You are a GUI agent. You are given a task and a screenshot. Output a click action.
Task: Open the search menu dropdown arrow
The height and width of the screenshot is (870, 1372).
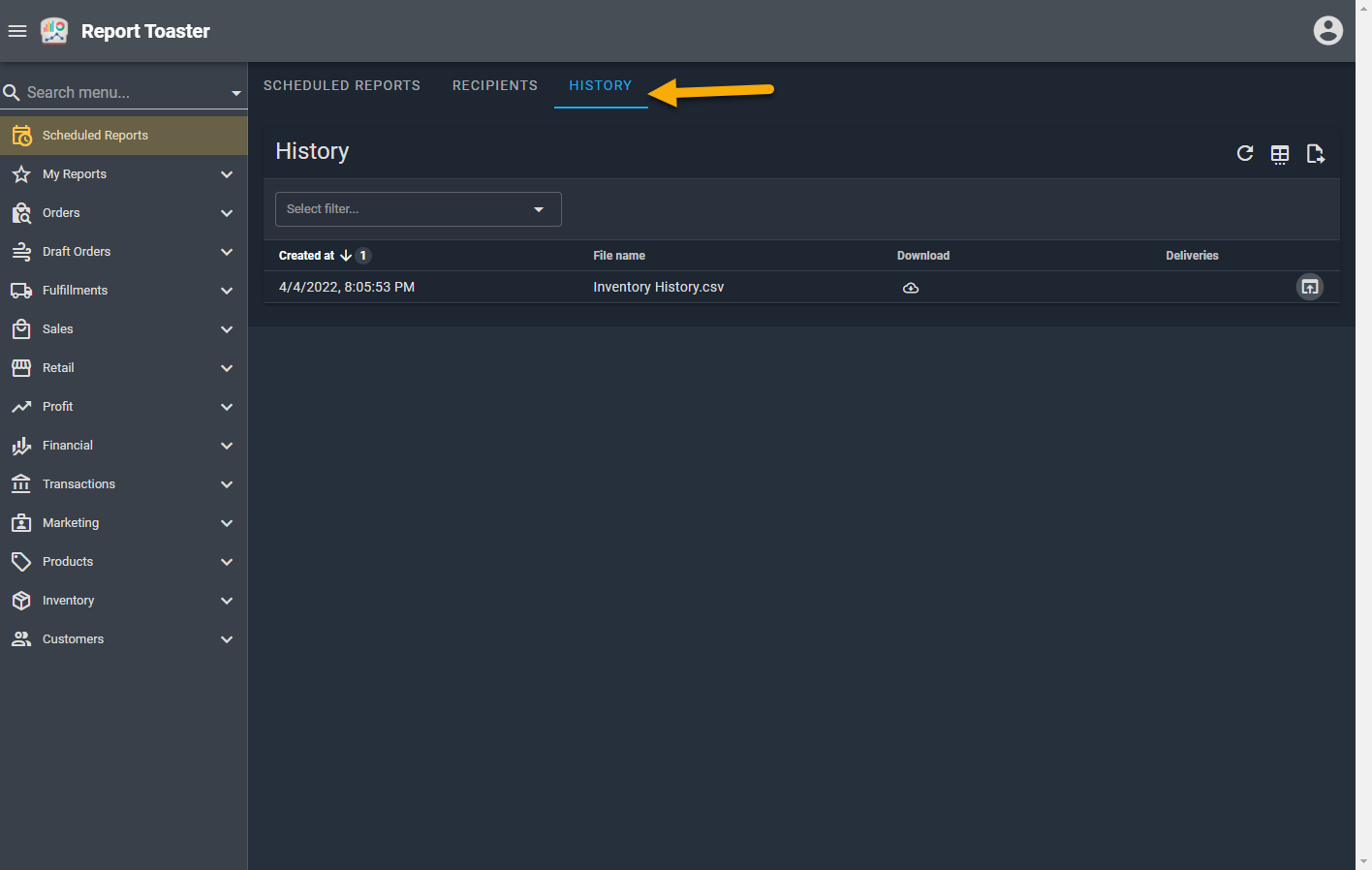coord(235,93)
